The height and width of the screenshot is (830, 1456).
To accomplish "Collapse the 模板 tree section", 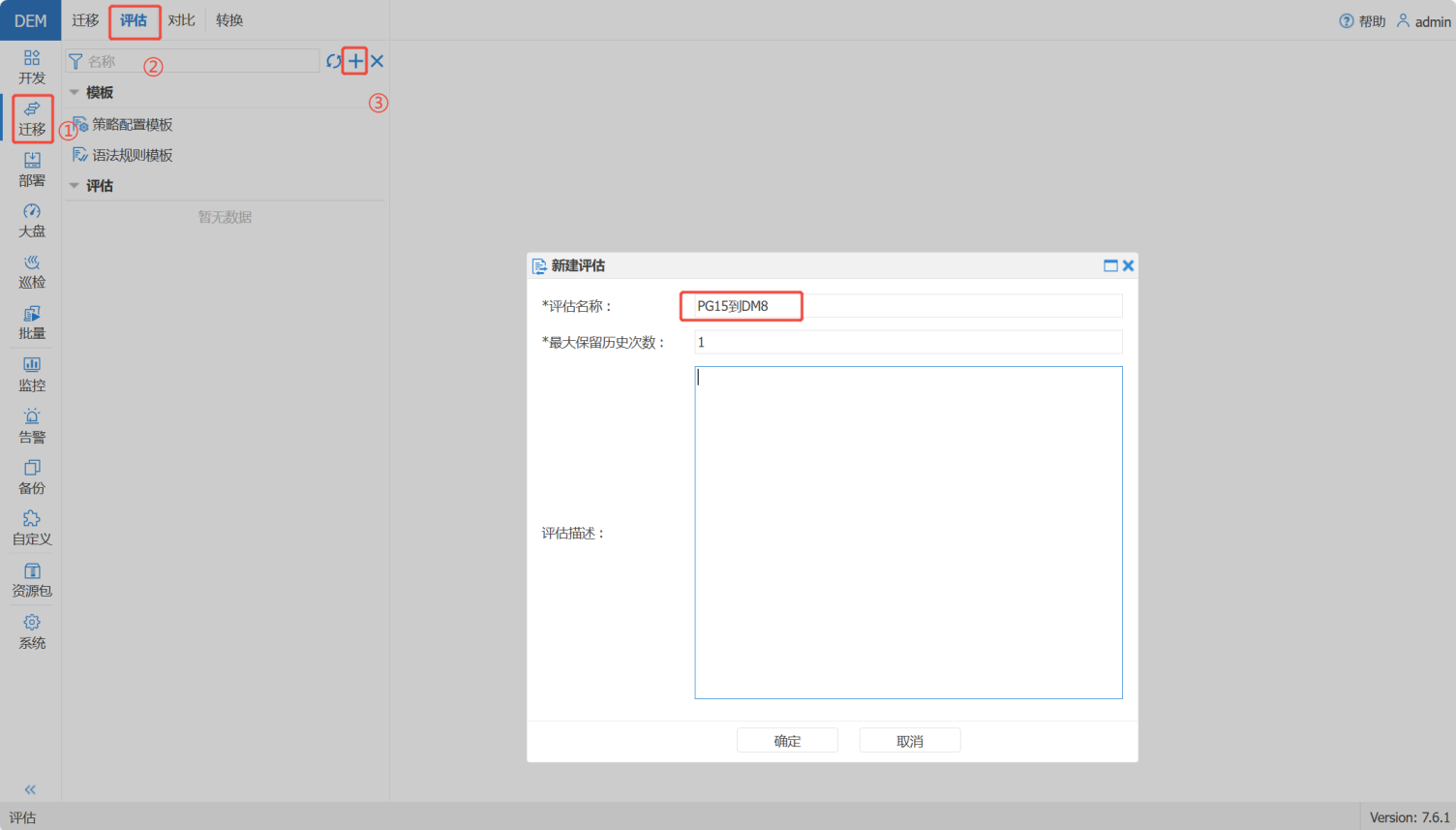I will coord(75,92).
